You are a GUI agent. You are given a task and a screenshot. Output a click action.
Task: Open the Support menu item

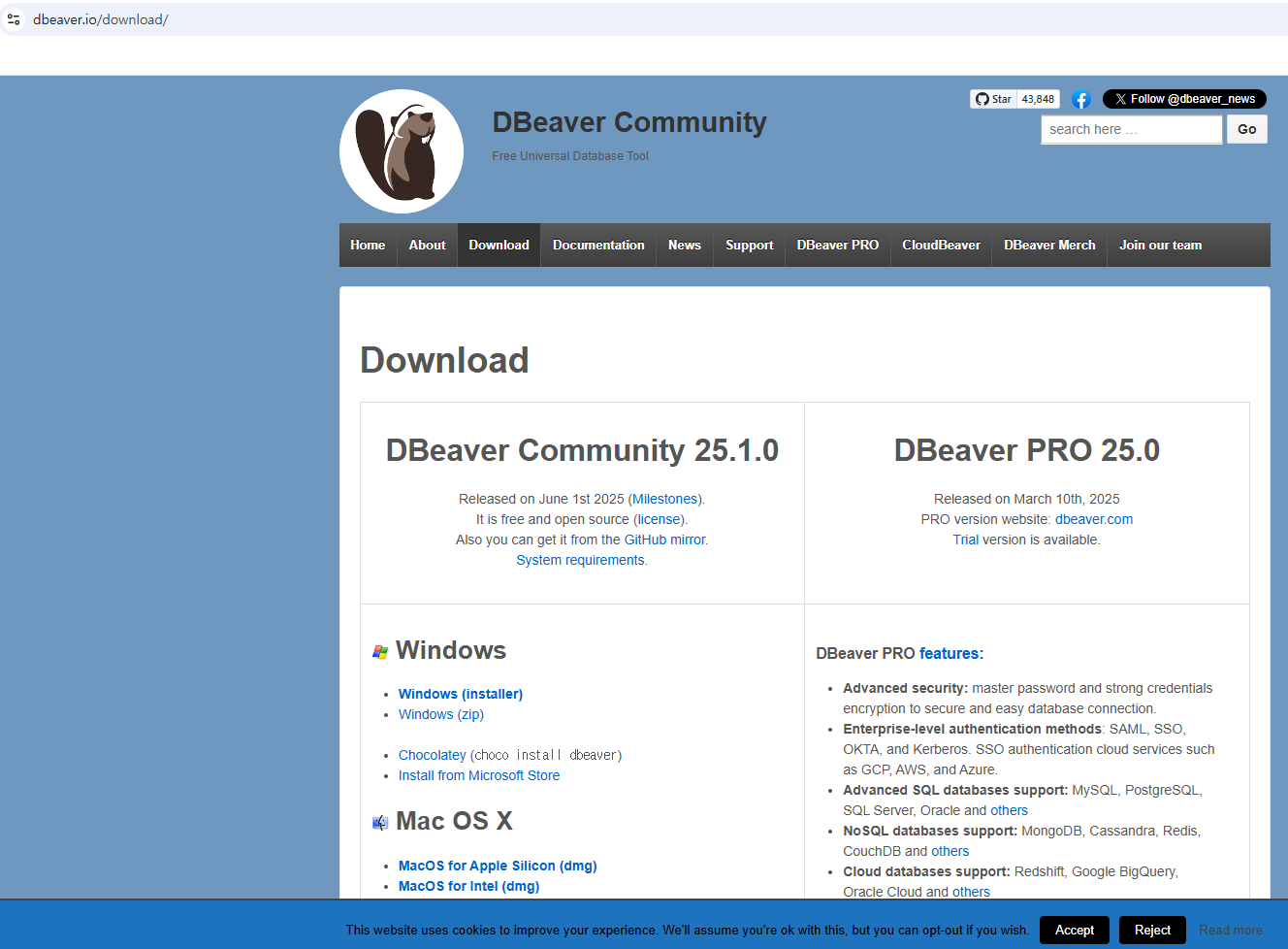750,245
